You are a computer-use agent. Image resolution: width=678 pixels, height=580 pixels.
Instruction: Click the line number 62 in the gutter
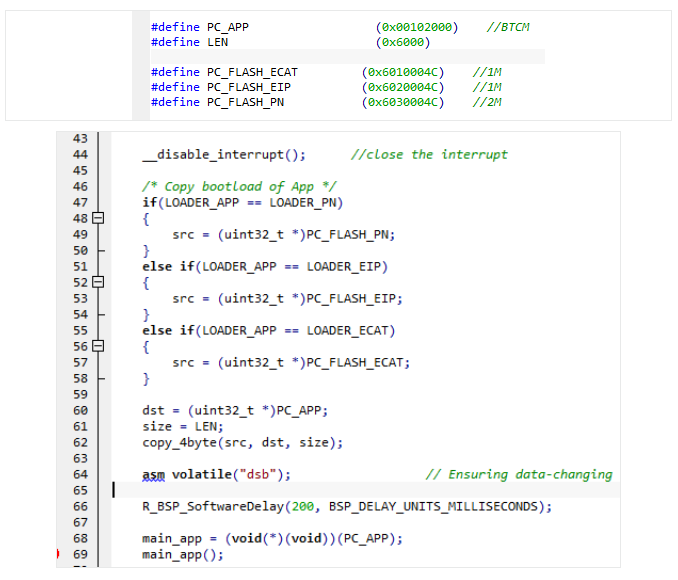(x=80, y=442)
